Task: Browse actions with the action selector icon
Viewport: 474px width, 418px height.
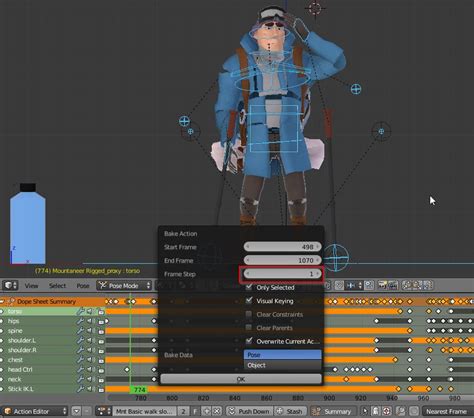Action: [x=104, y=411]
